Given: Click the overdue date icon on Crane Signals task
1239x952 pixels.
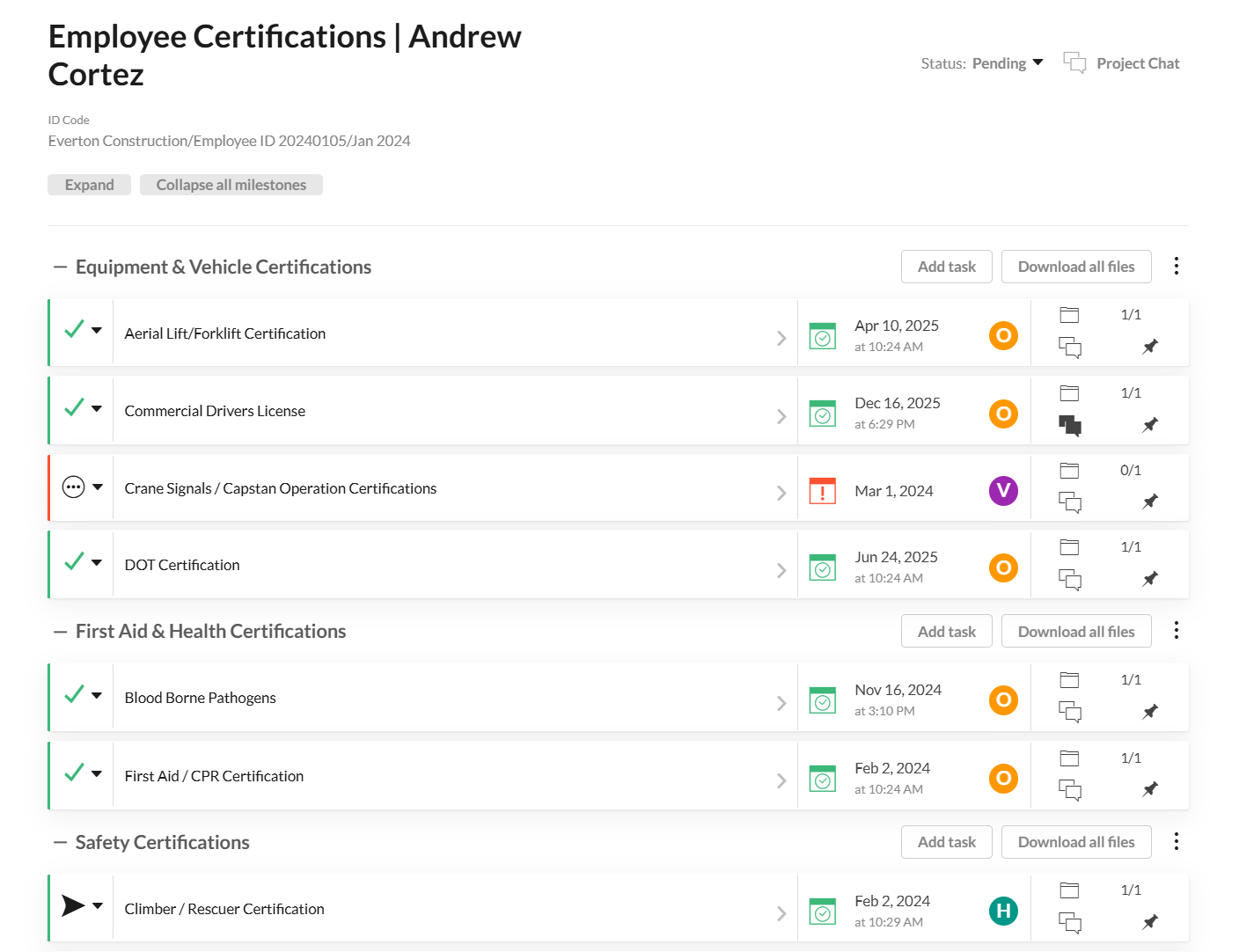Looking at the screenshot, I should click(822, 491).
